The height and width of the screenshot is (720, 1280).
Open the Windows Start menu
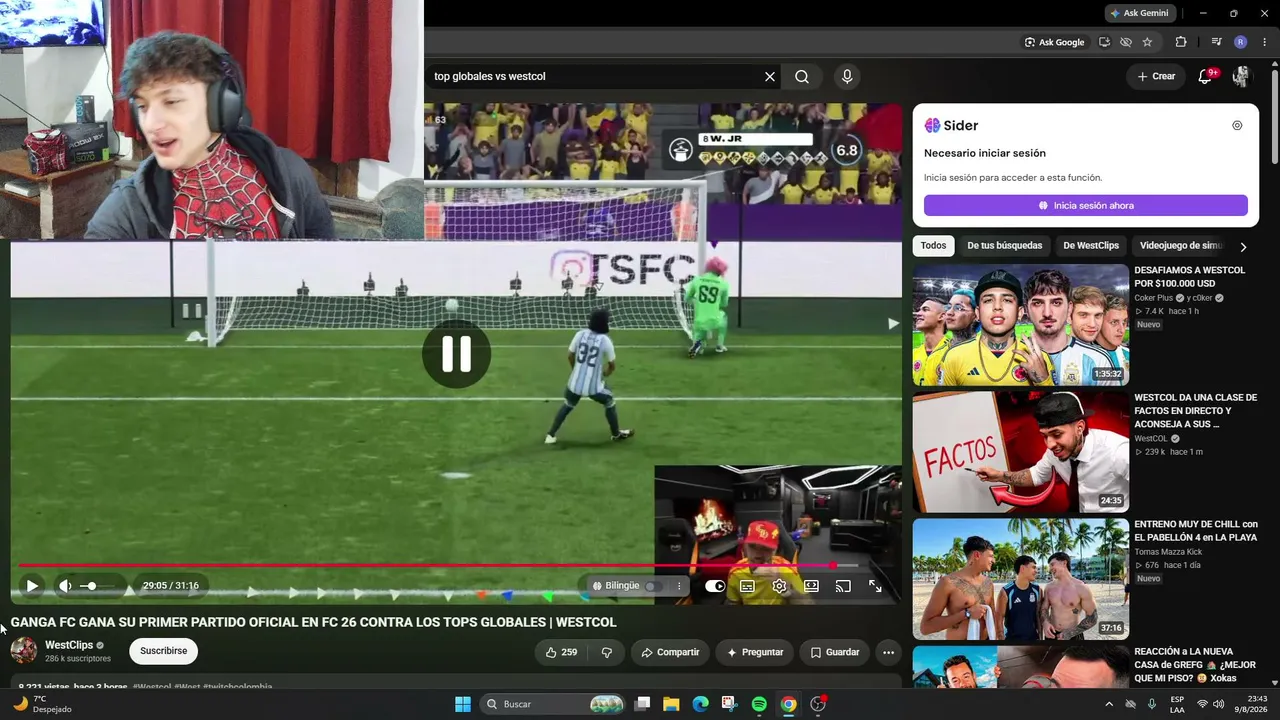tap(463, 704)
